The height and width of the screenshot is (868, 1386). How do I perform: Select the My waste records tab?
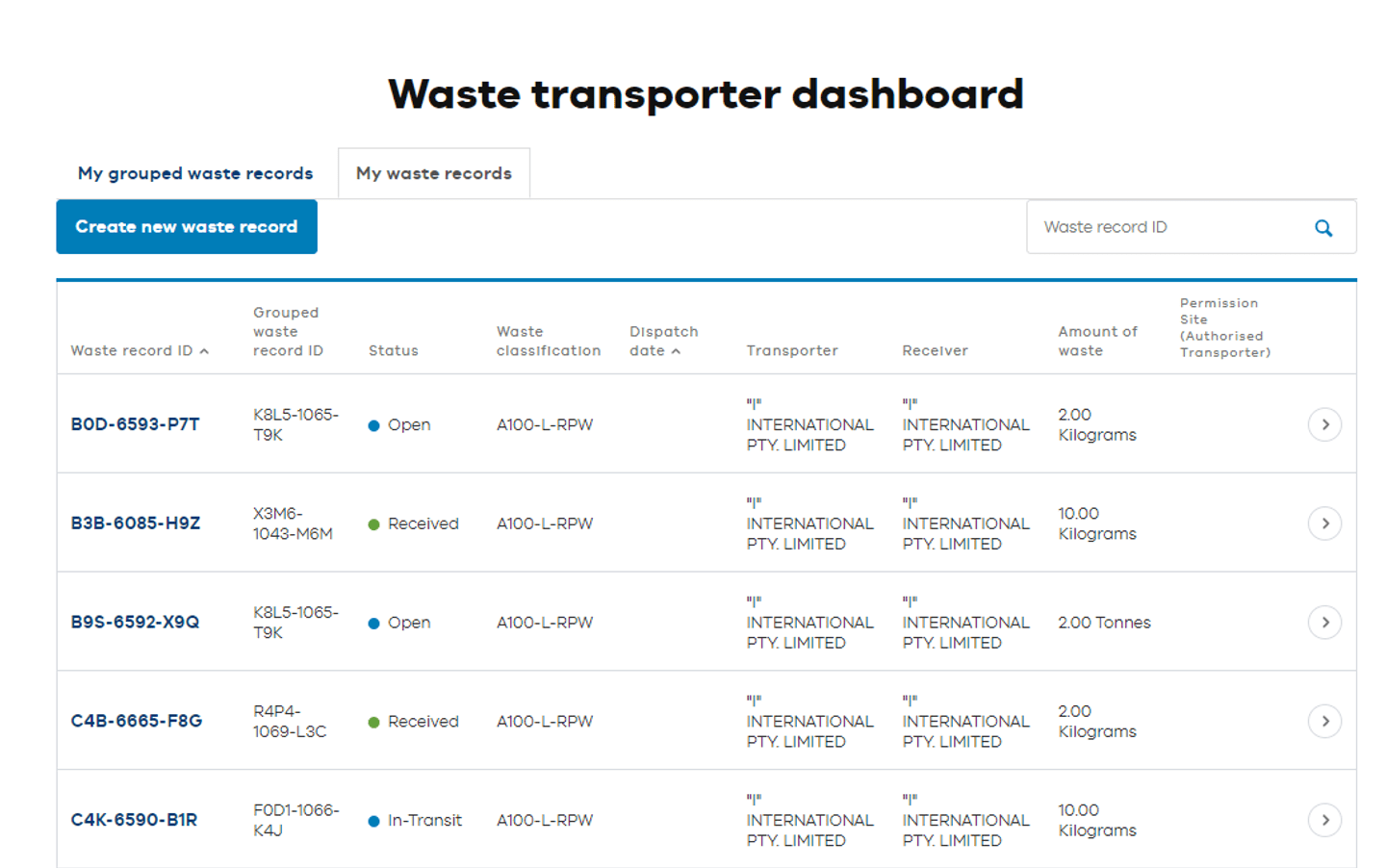click(433, 172)
